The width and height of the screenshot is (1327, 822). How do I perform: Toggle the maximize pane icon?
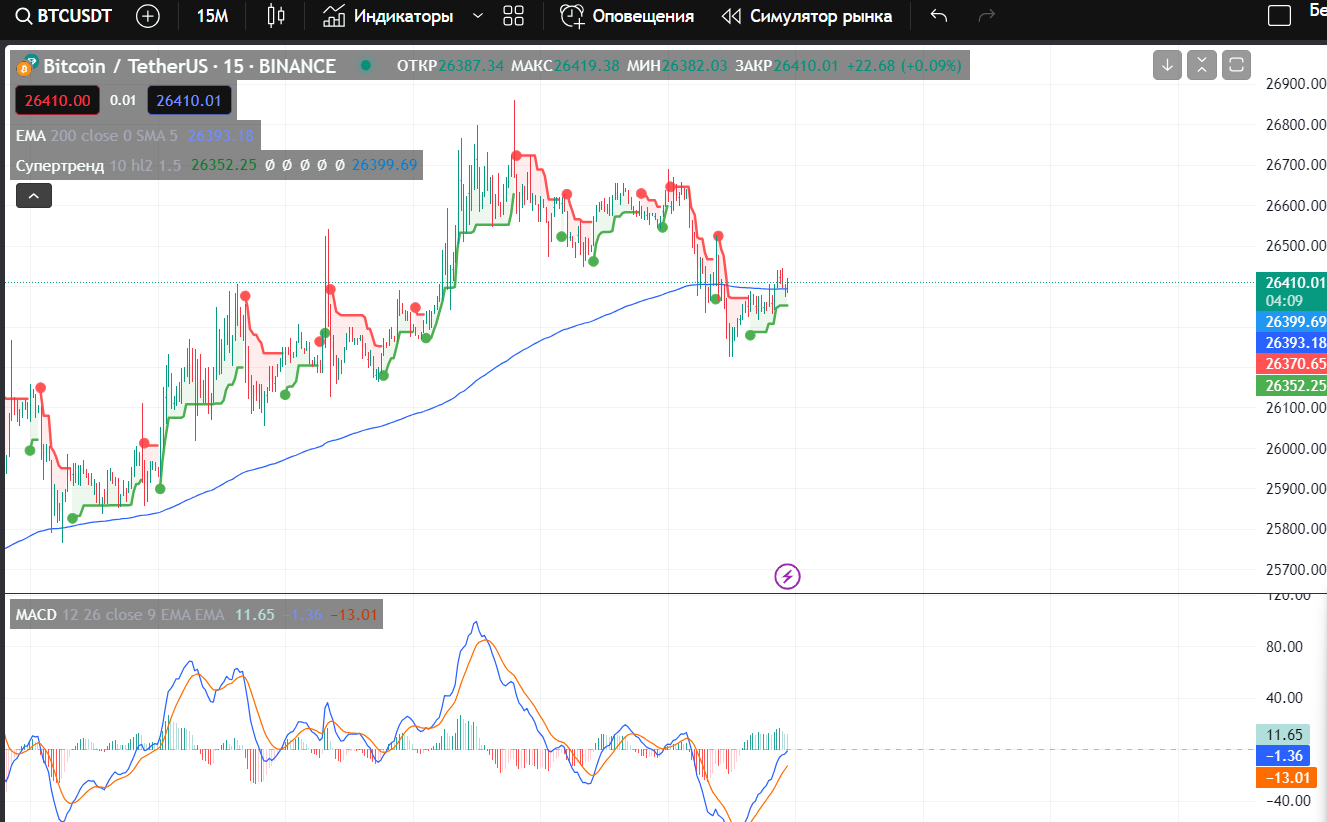[x=1236, y=65]
